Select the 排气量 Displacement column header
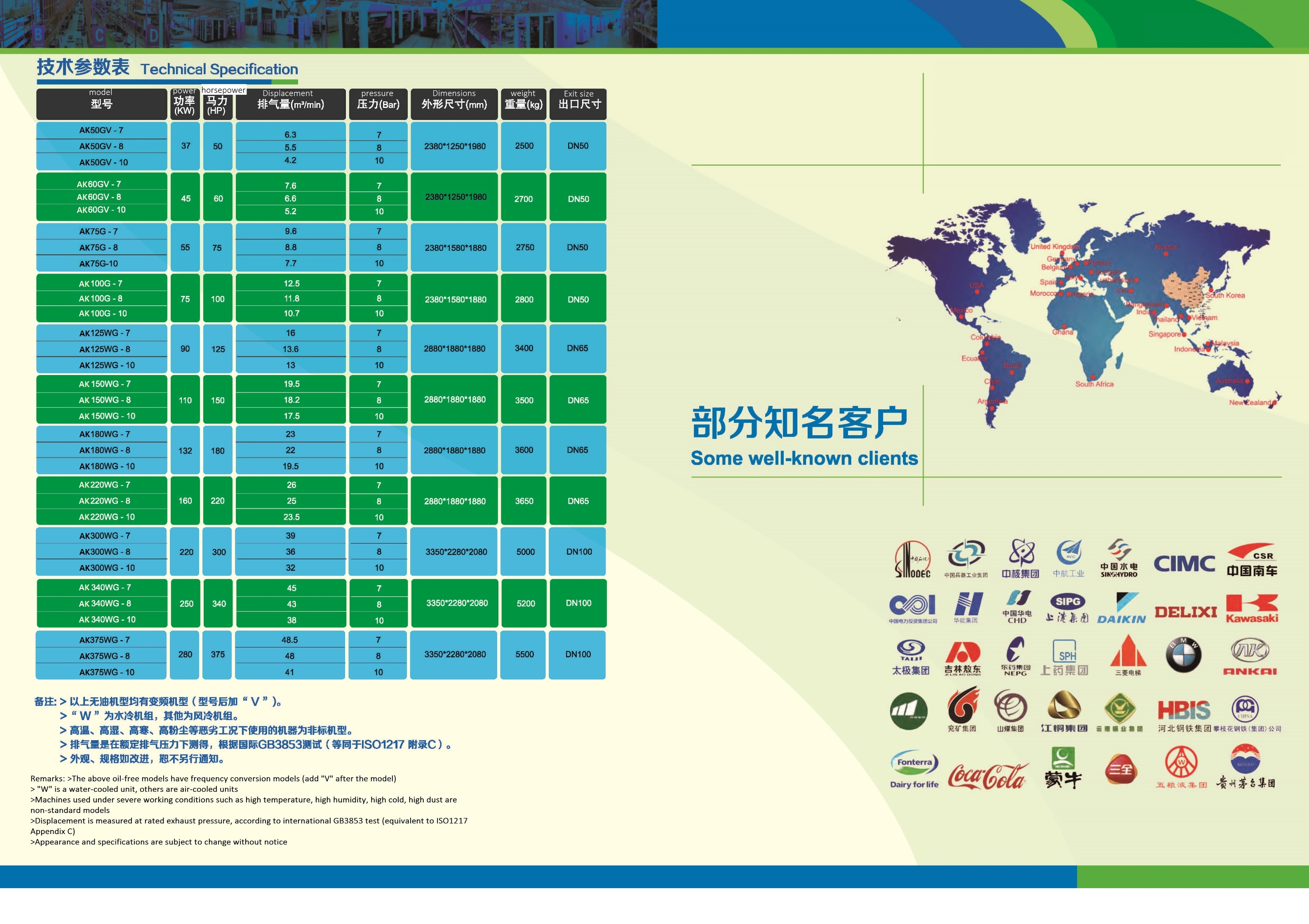The width and height of the screenshot is (1309, 924). tap(291, 104)
